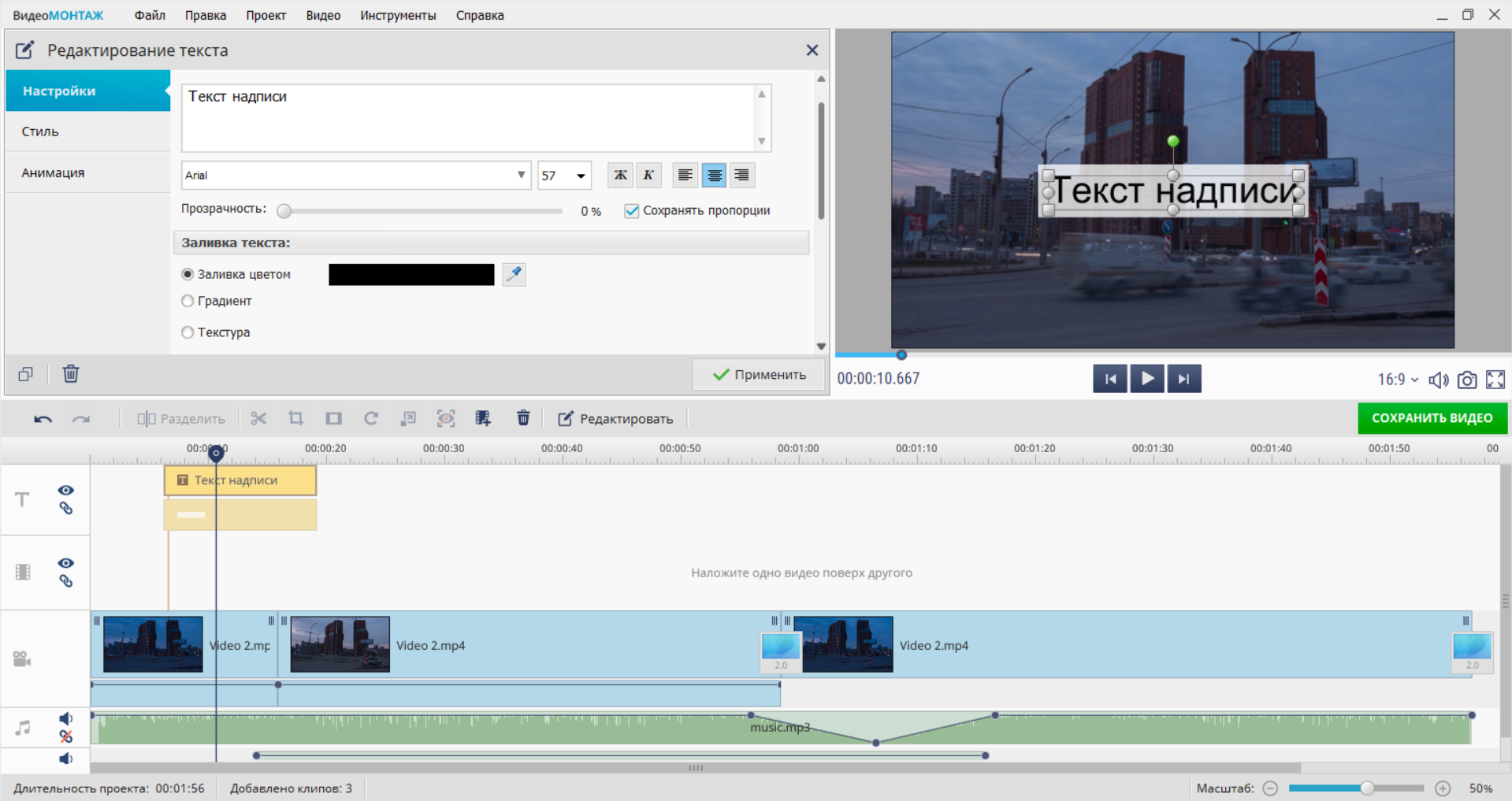The image size is (1512, 801).
Task: Click the film clip effects icon
Action: 483,418
